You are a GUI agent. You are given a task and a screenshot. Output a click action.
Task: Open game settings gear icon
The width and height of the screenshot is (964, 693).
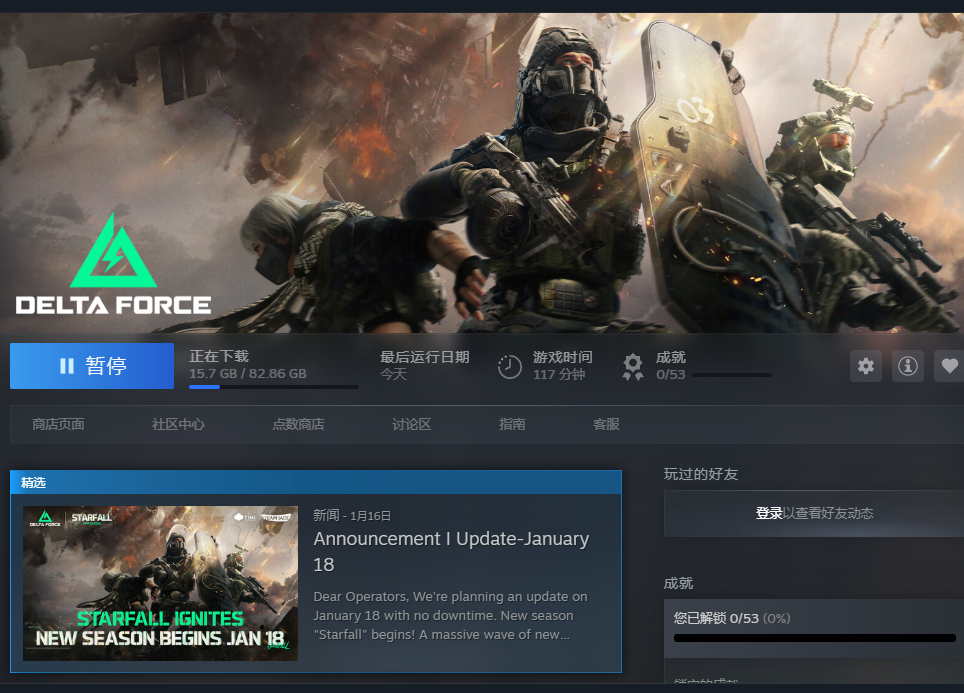tap(866, 366)
